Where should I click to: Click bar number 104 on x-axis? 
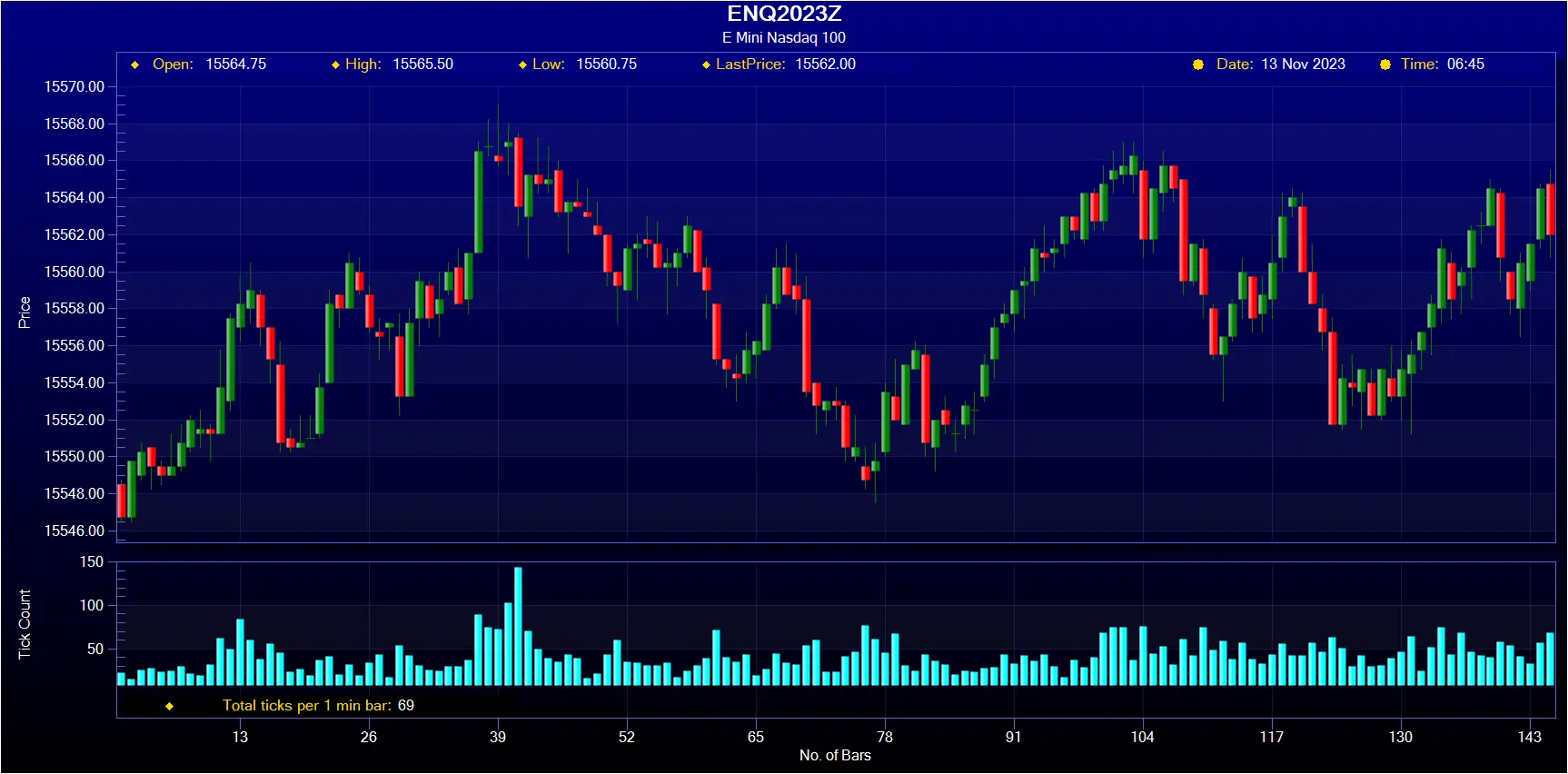1143,737
